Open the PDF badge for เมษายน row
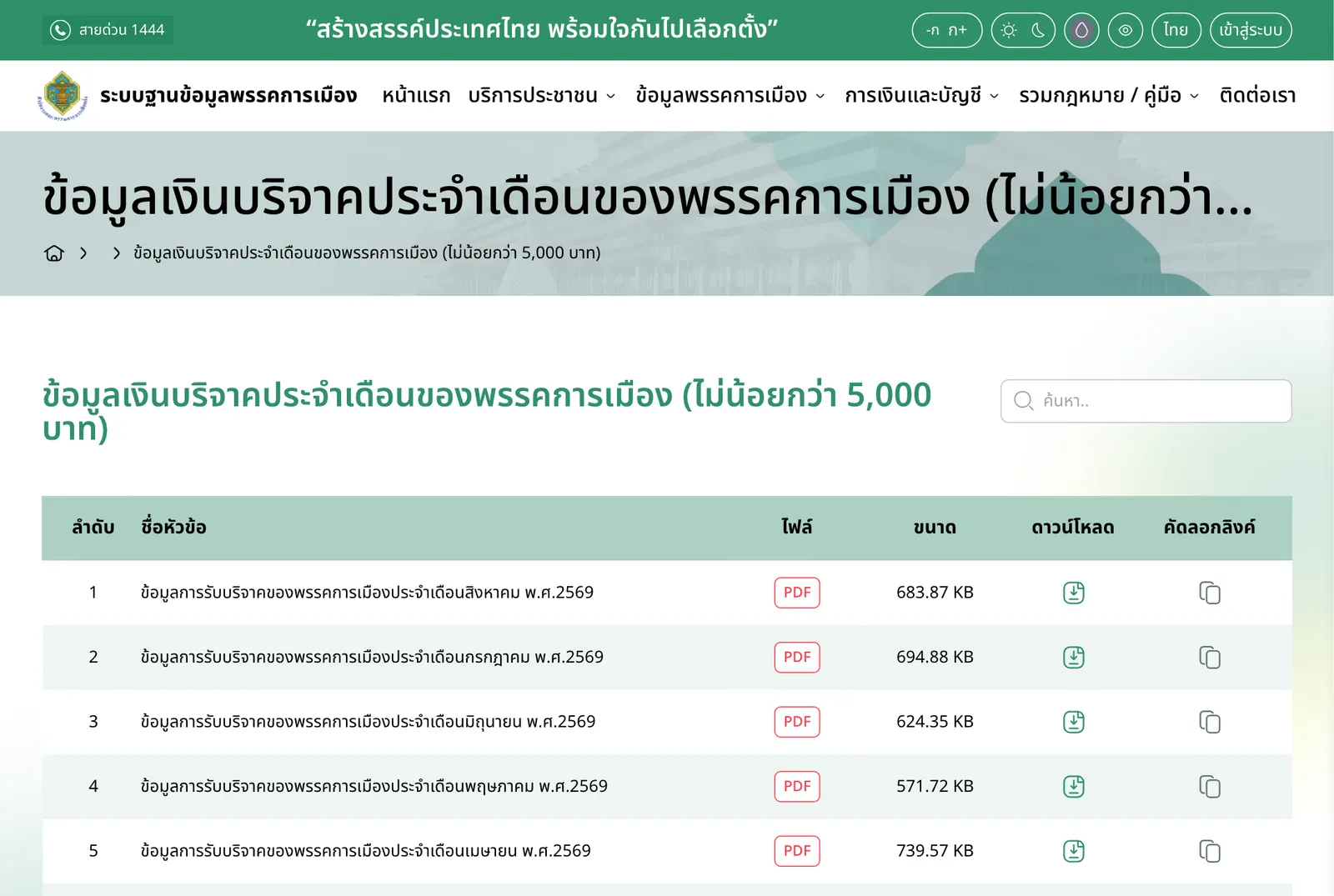This screenshot has width=1334, height=896. tap(797, 851)
